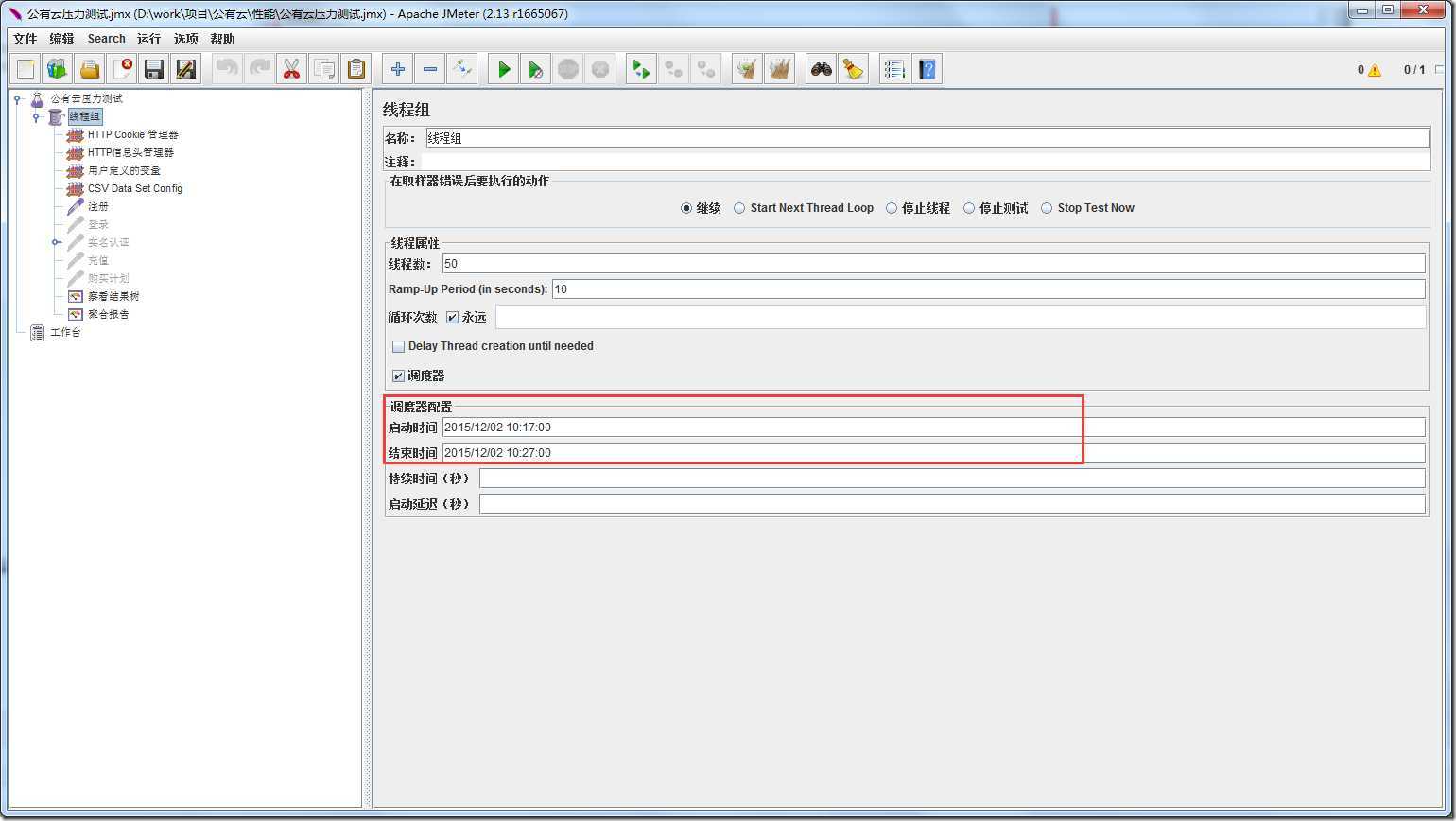Toggle the 调度器 scheduler checkbox
The width and height of the screenshot is (1456, 821).
click(398, 376)
